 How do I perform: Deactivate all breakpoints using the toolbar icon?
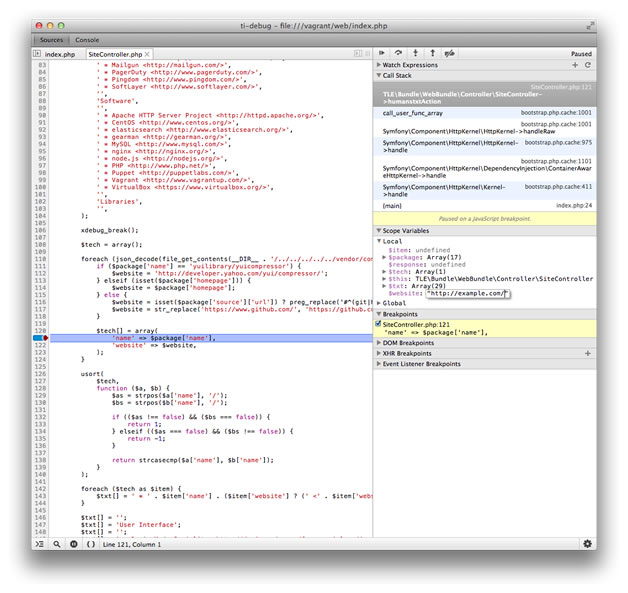[x=450, y=53]
